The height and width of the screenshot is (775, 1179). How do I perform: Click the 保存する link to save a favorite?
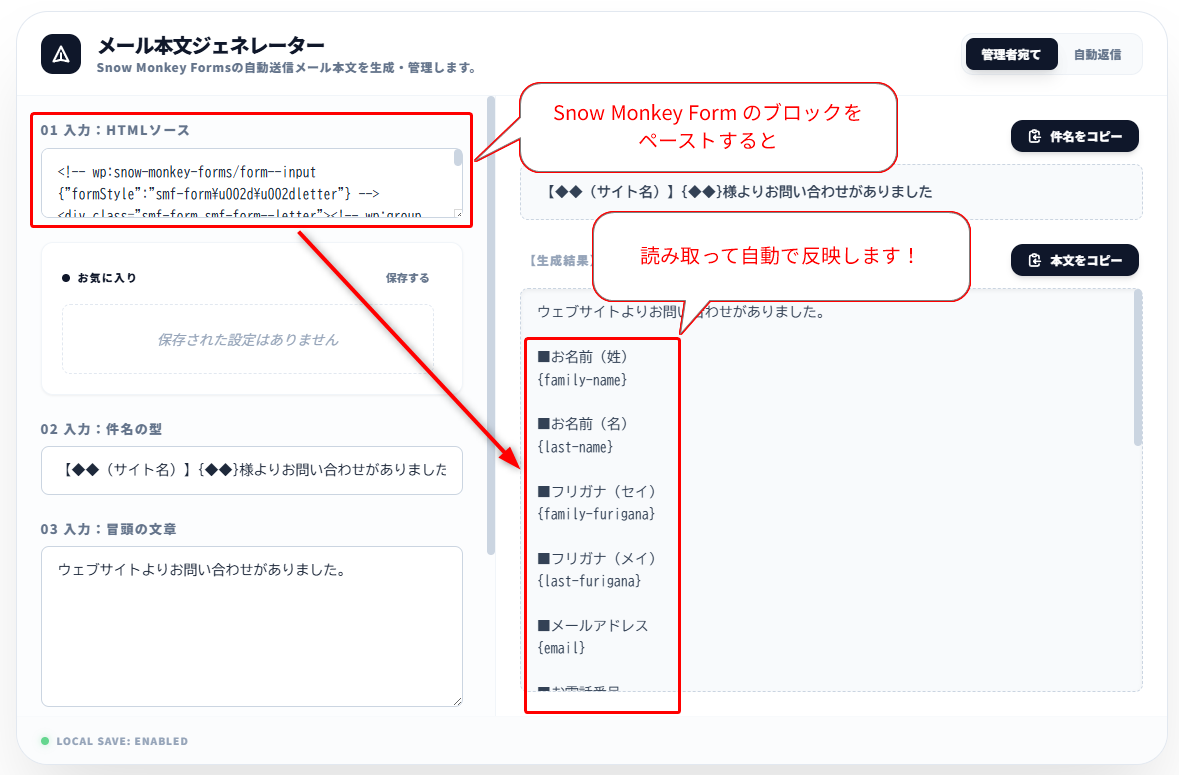pos(407,277)
